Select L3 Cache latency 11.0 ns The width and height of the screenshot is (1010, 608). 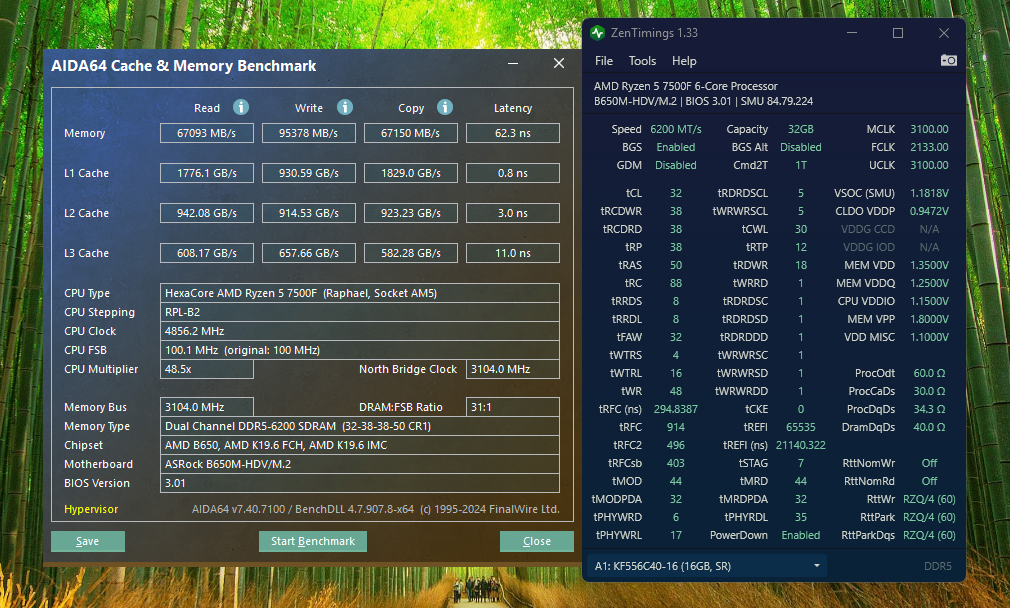[x=513, y=253]
